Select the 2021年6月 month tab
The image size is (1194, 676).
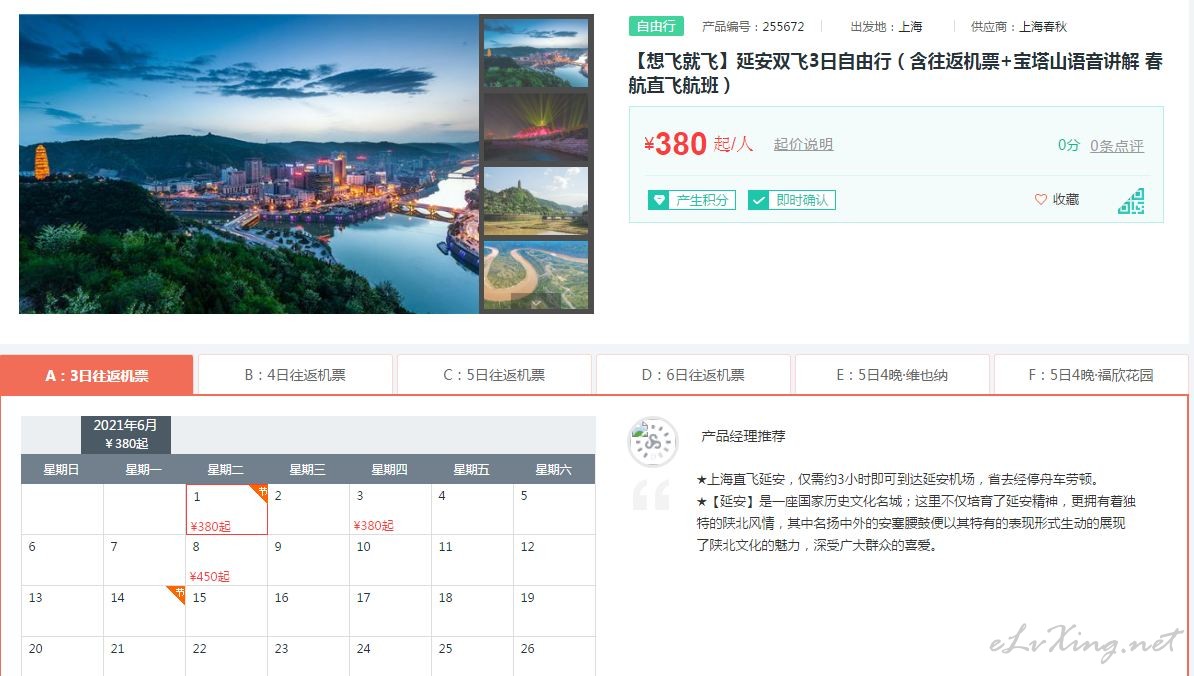[126, 434]
